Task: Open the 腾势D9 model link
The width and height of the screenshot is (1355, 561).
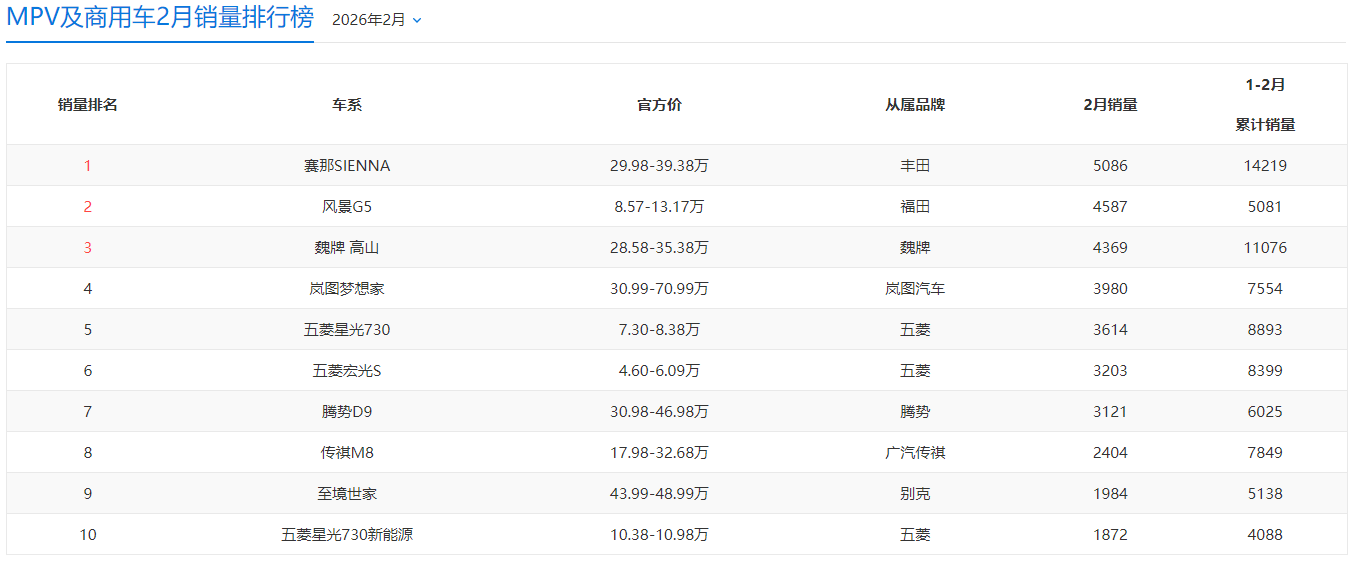Action: point(347,412)
